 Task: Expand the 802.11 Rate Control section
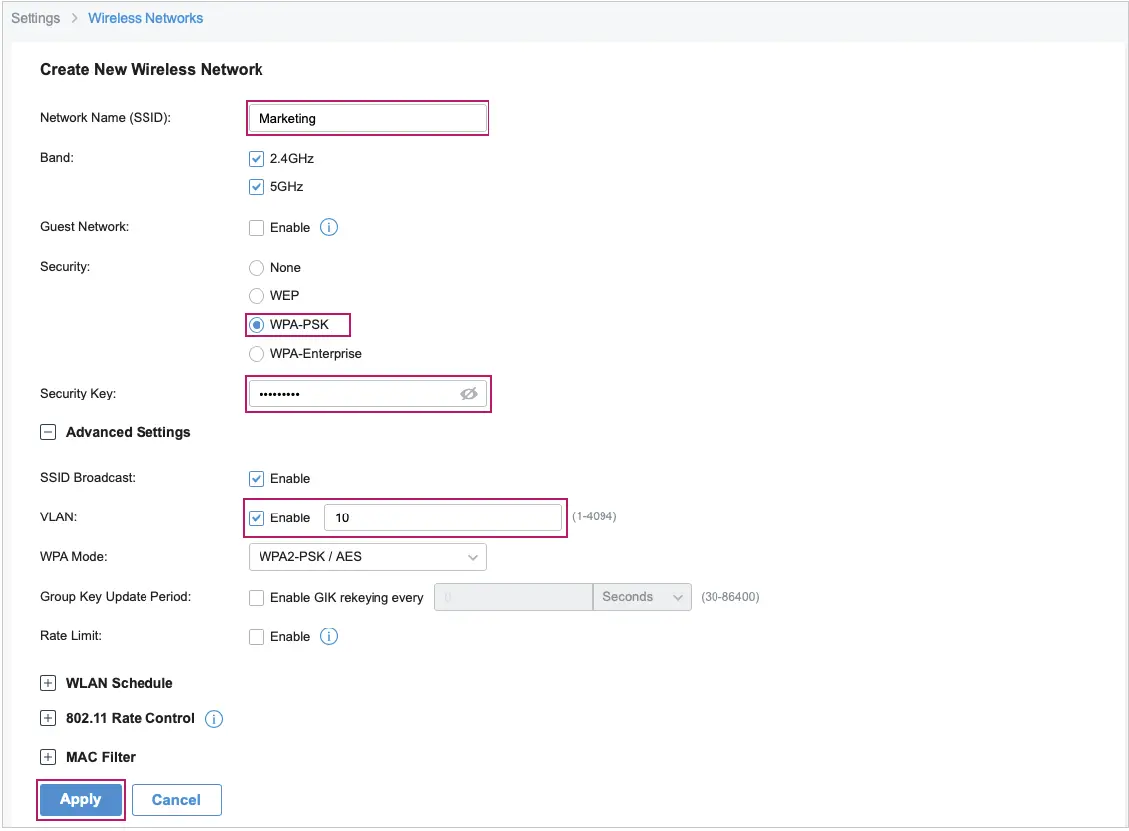pos(47,718)
